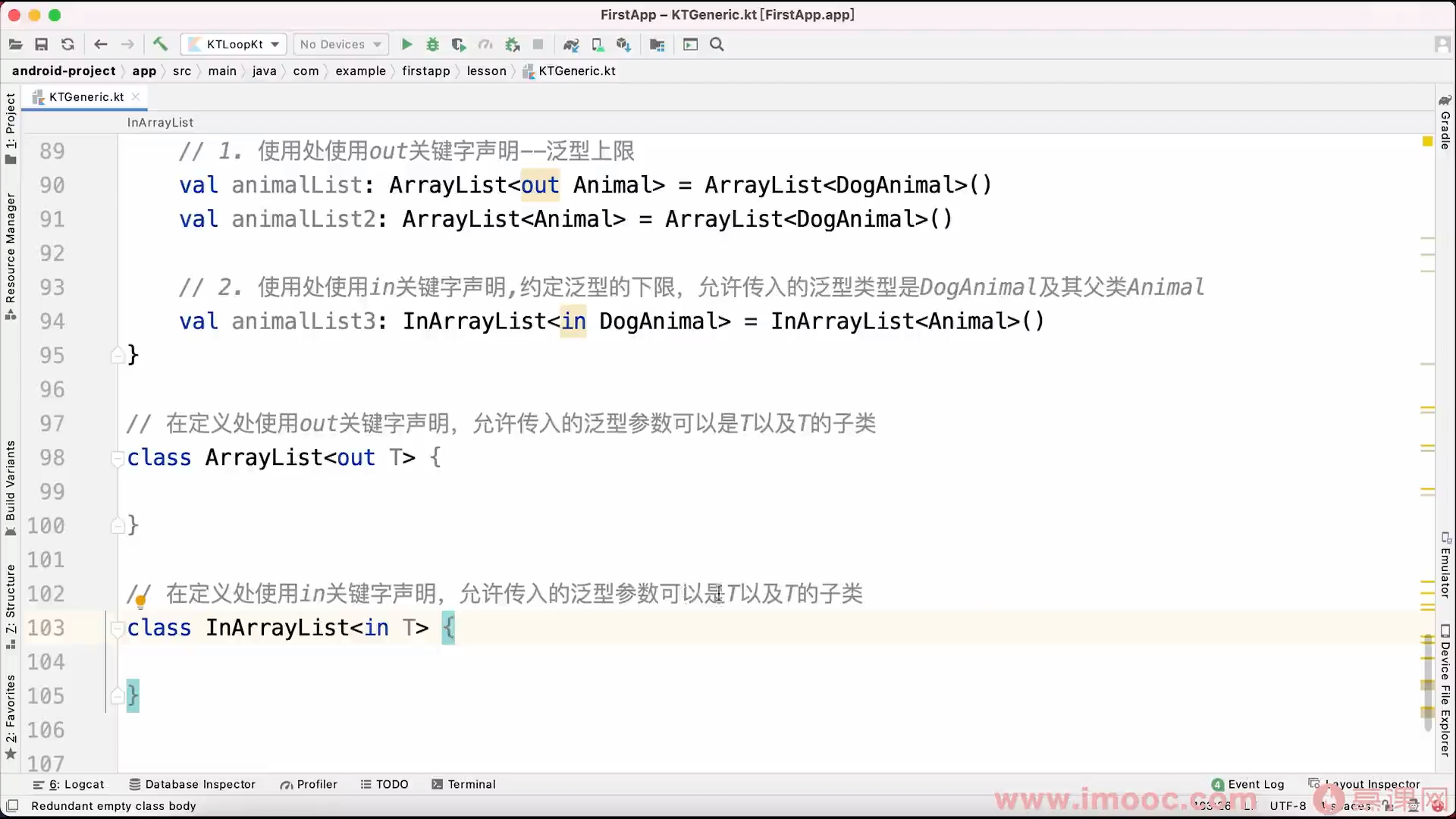Click src in the breadcrumb path
The height and width of the screenshot is (819, 1456).
(182, 71)
